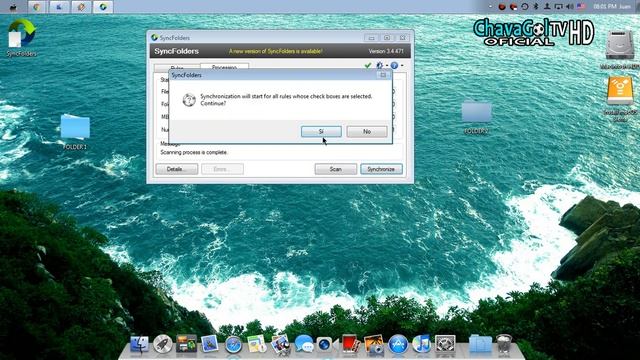Open Mission Control in the dock
The width and height of the screenshot is (640, 360).
pyautogui.click(x=186, y=344)
